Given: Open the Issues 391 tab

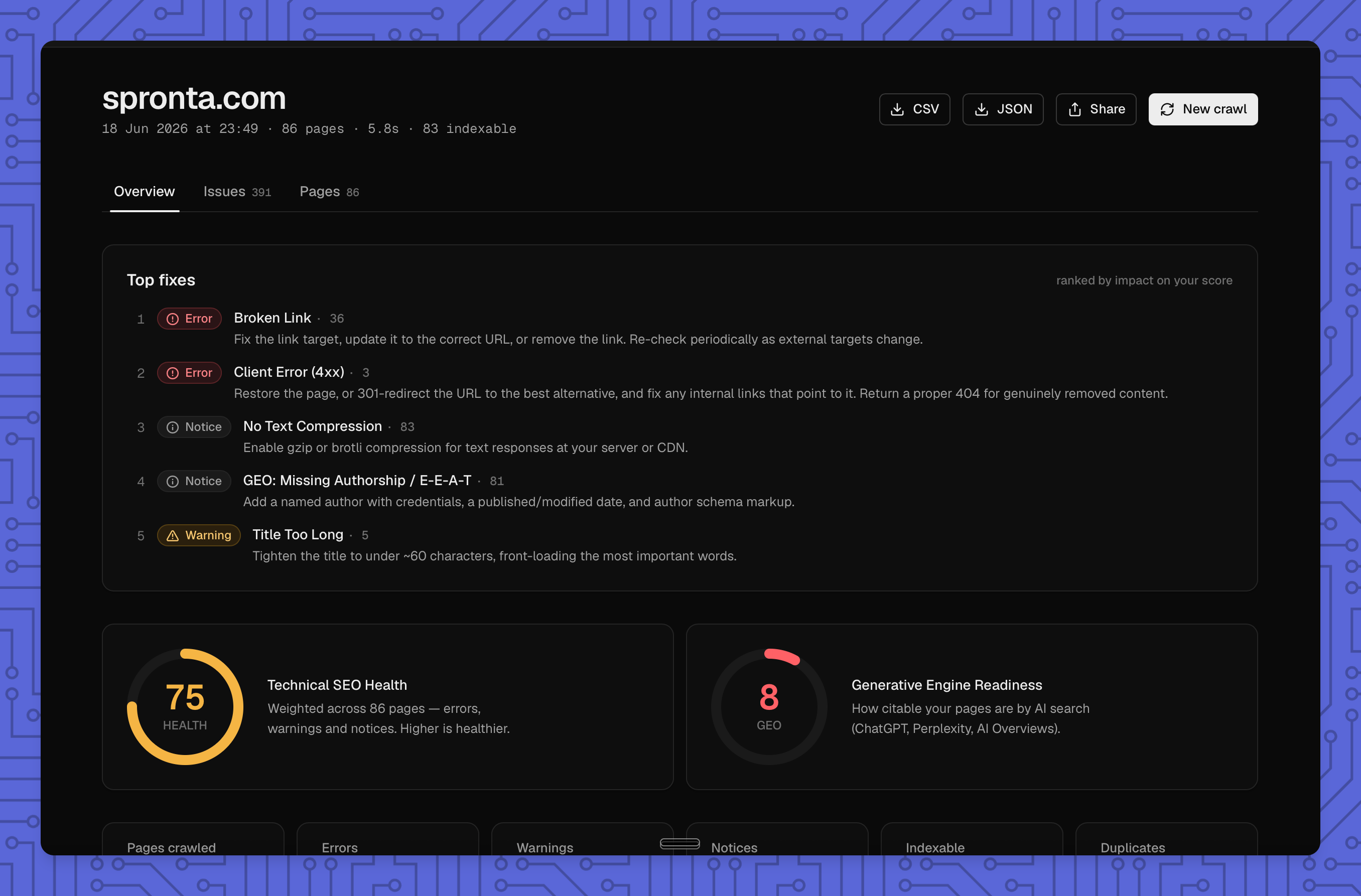Looking at the screenshot, I should click(x=237, y=192).
